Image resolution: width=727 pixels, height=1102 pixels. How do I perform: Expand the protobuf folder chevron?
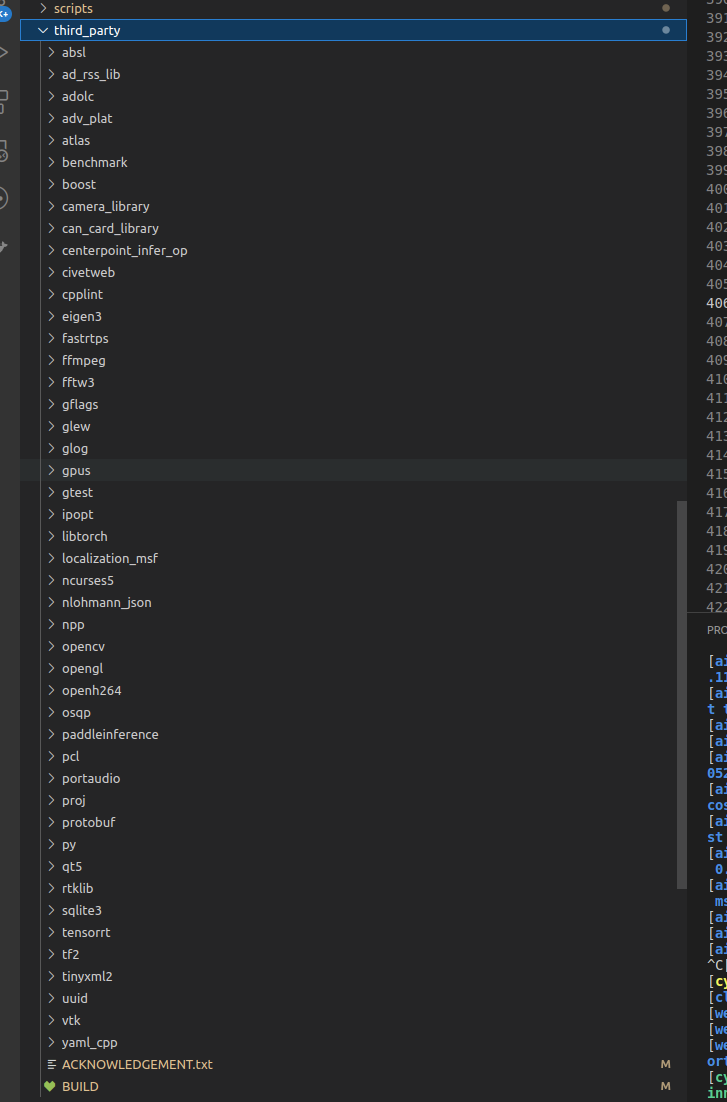pyautogui.click(x=51, y=822)
